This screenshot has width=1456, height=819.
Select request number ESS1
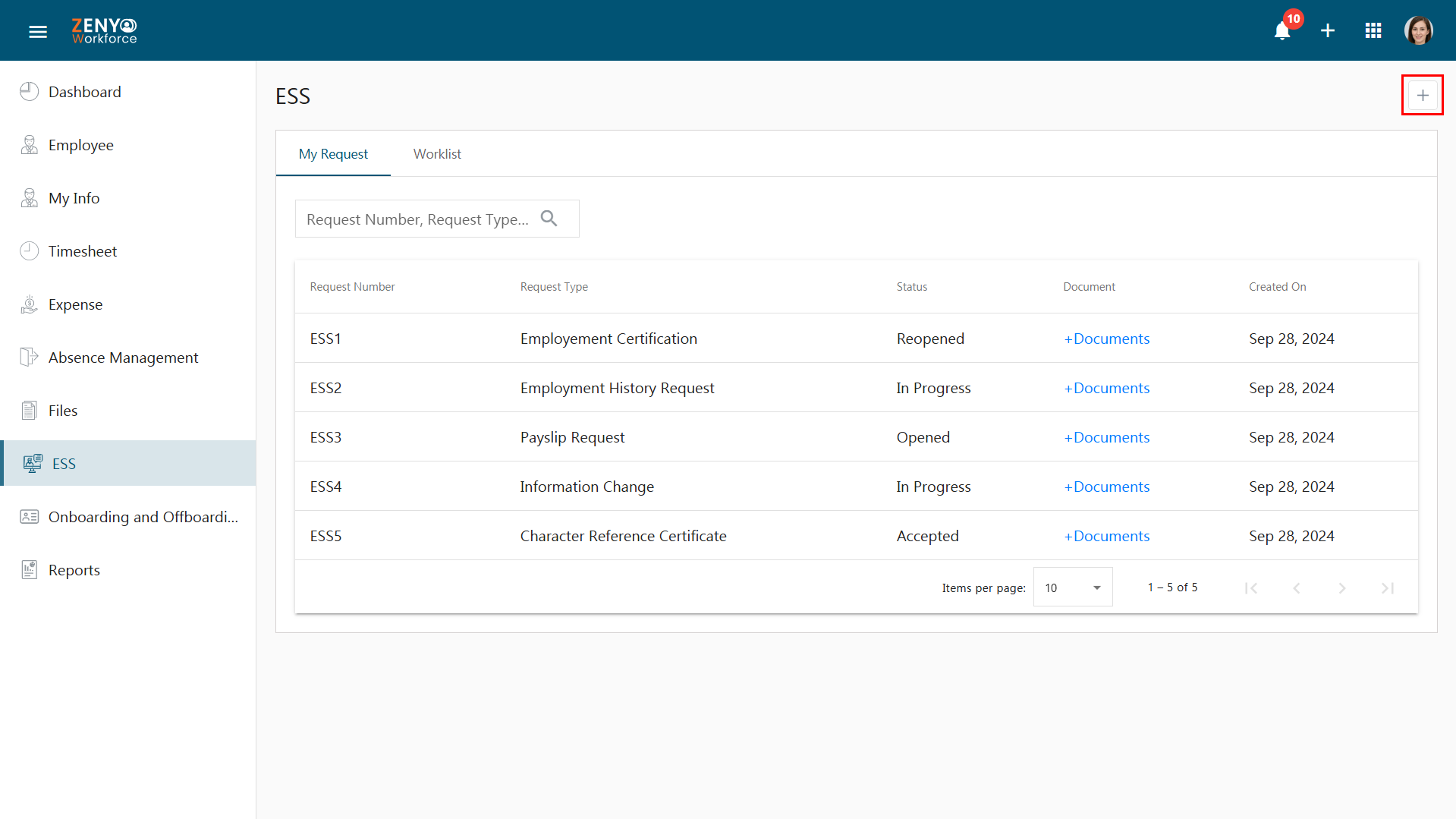pyautogui.click(x=325, y=339)
